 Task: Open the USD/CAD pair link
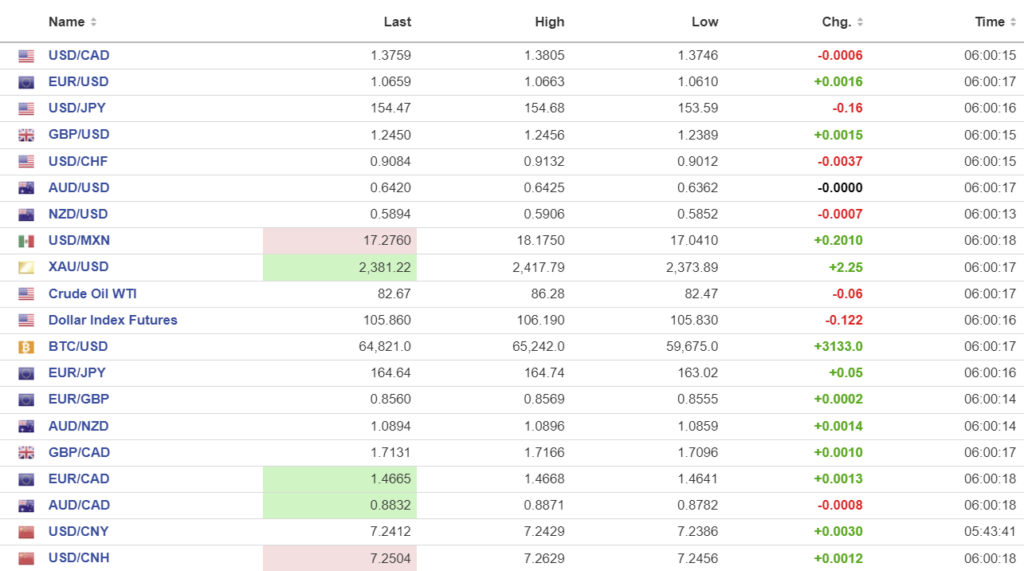click(x=79, y=55)
